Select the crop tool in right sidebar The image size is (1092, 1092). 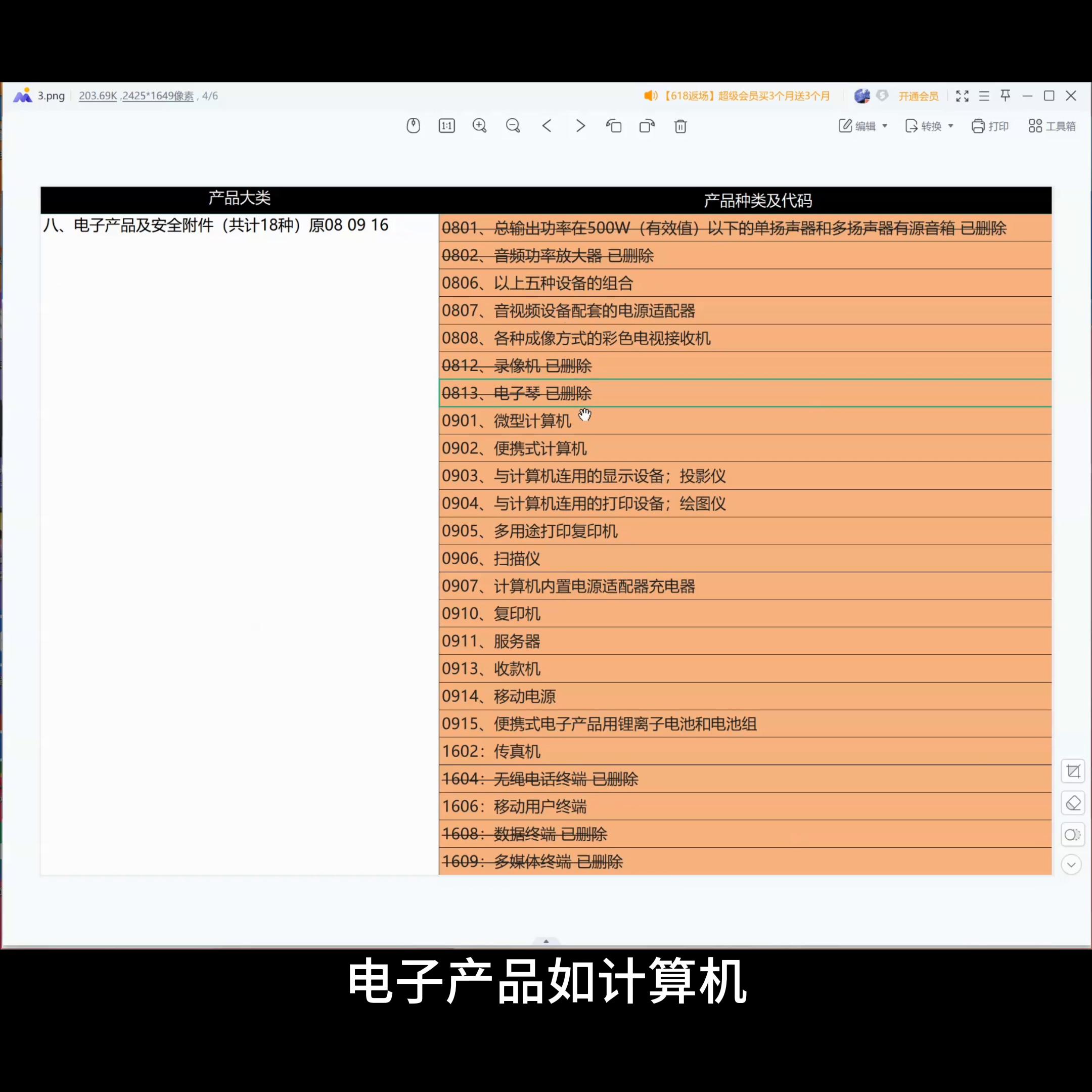tap(1073, 771)
